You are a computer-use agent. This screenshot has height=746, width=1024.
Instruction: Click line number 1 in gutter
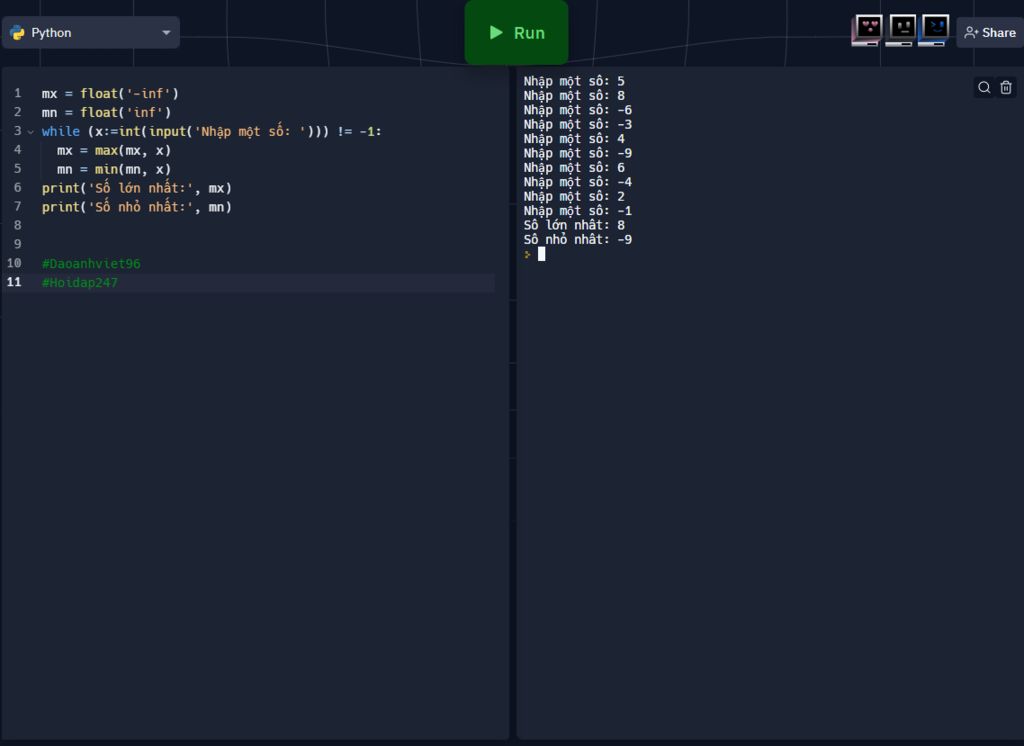(x=18, y=93)
